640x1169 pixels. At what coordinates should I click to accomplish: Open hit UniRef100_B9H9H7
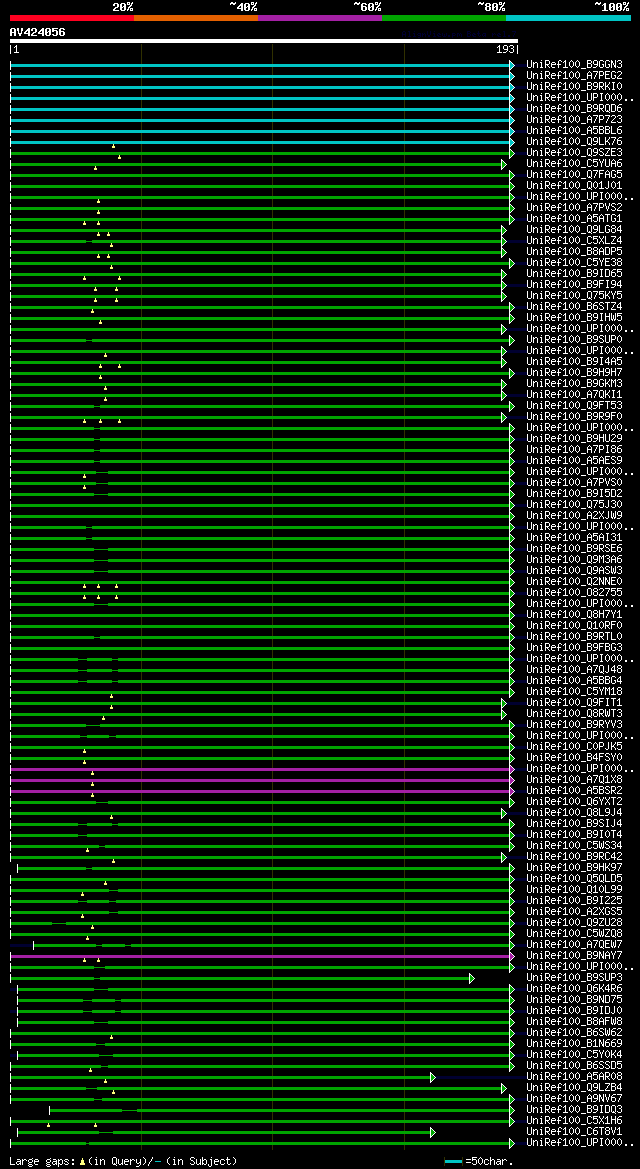tap(574, 374)
